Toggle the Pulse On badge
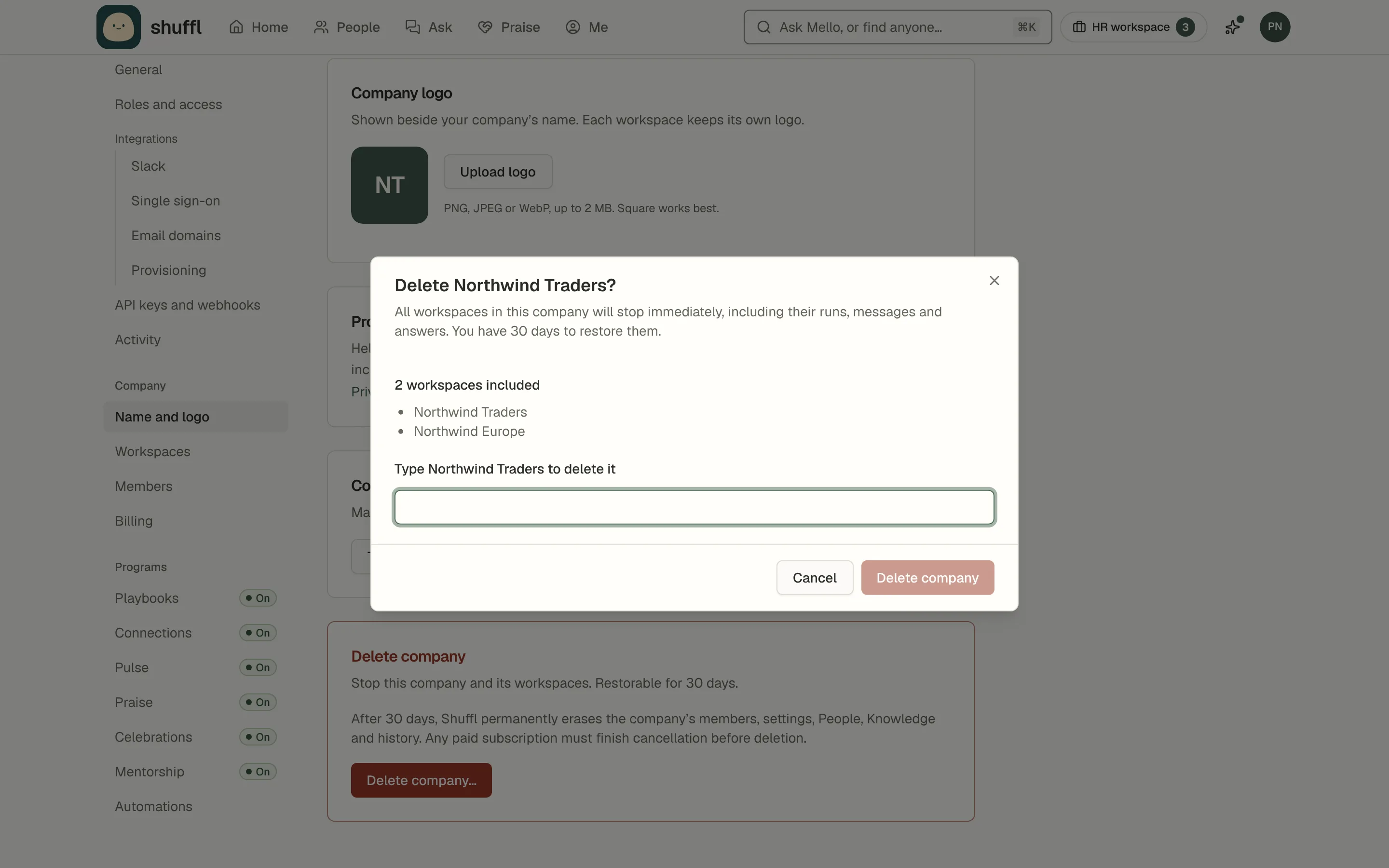Screen dimensions: 1389x868 (258, 668)
